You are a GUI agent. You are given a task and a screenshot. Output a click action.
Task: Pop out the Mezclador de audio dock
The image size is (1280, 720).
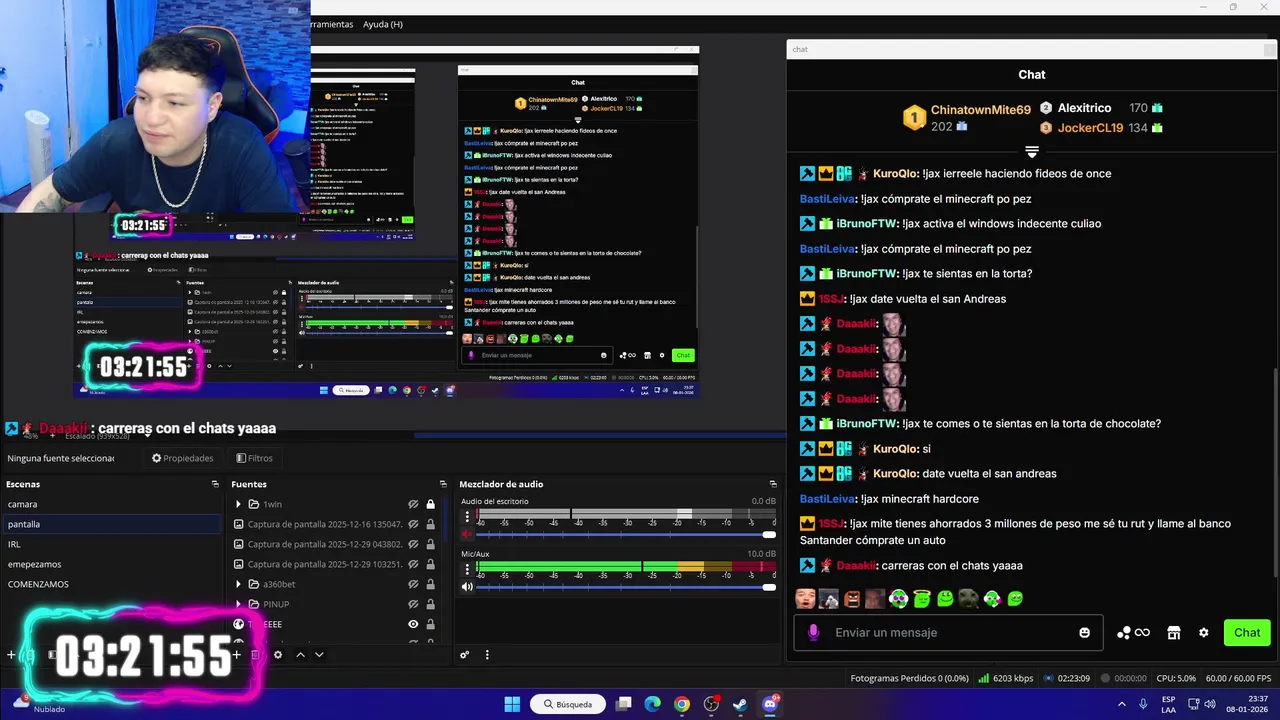click(773, 484)
